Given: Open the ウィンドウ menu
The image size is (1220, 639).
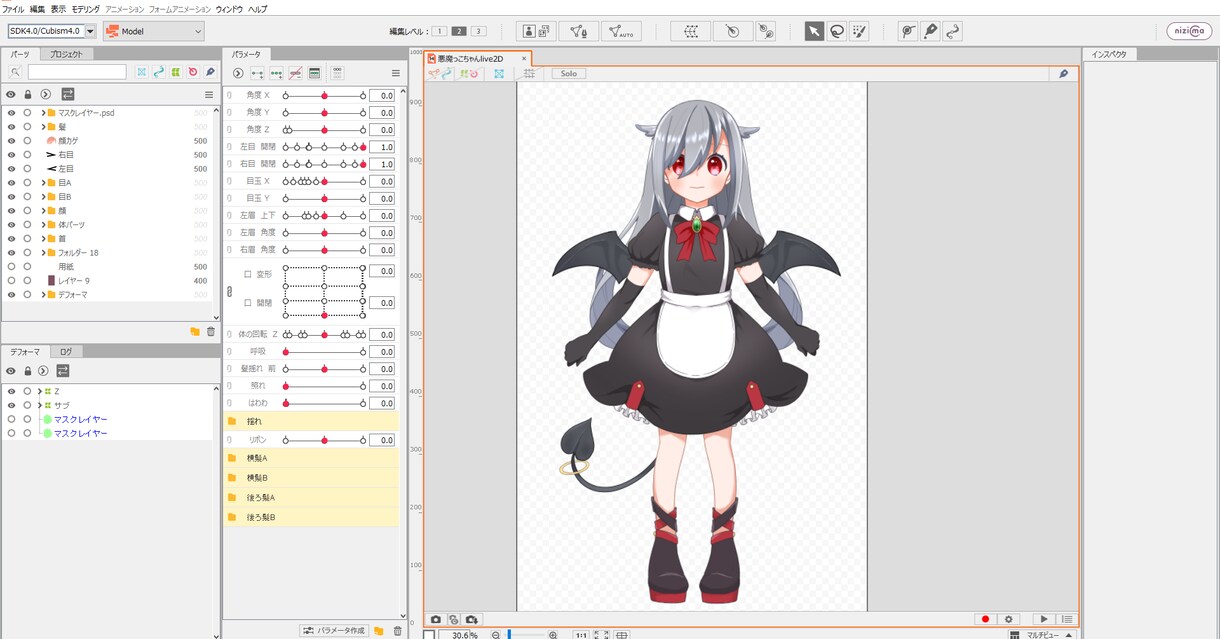Looking at the screenshot, I should click(x=228, y=8).
